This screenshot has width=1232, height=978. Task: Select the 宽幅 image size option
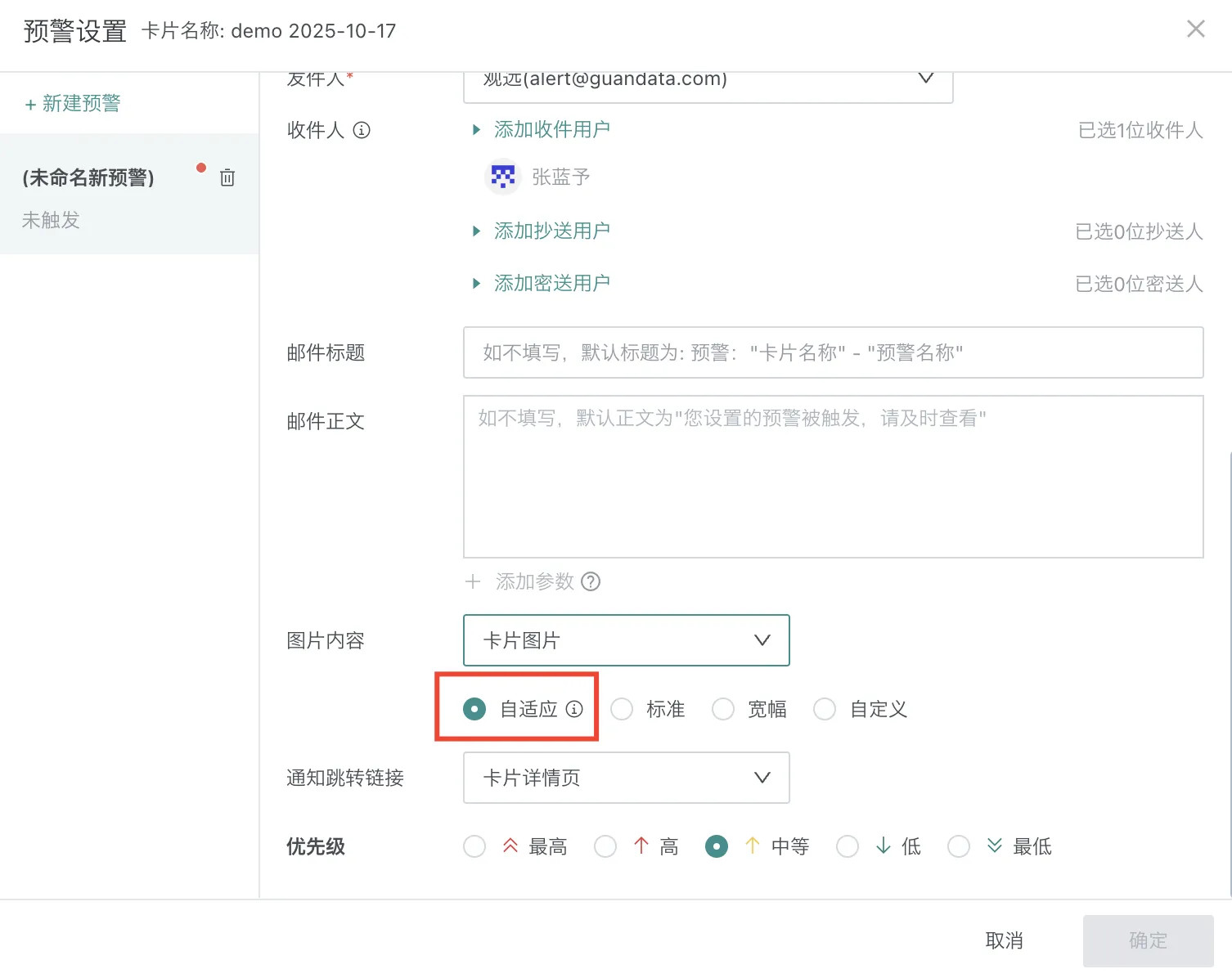click(723, 709)
